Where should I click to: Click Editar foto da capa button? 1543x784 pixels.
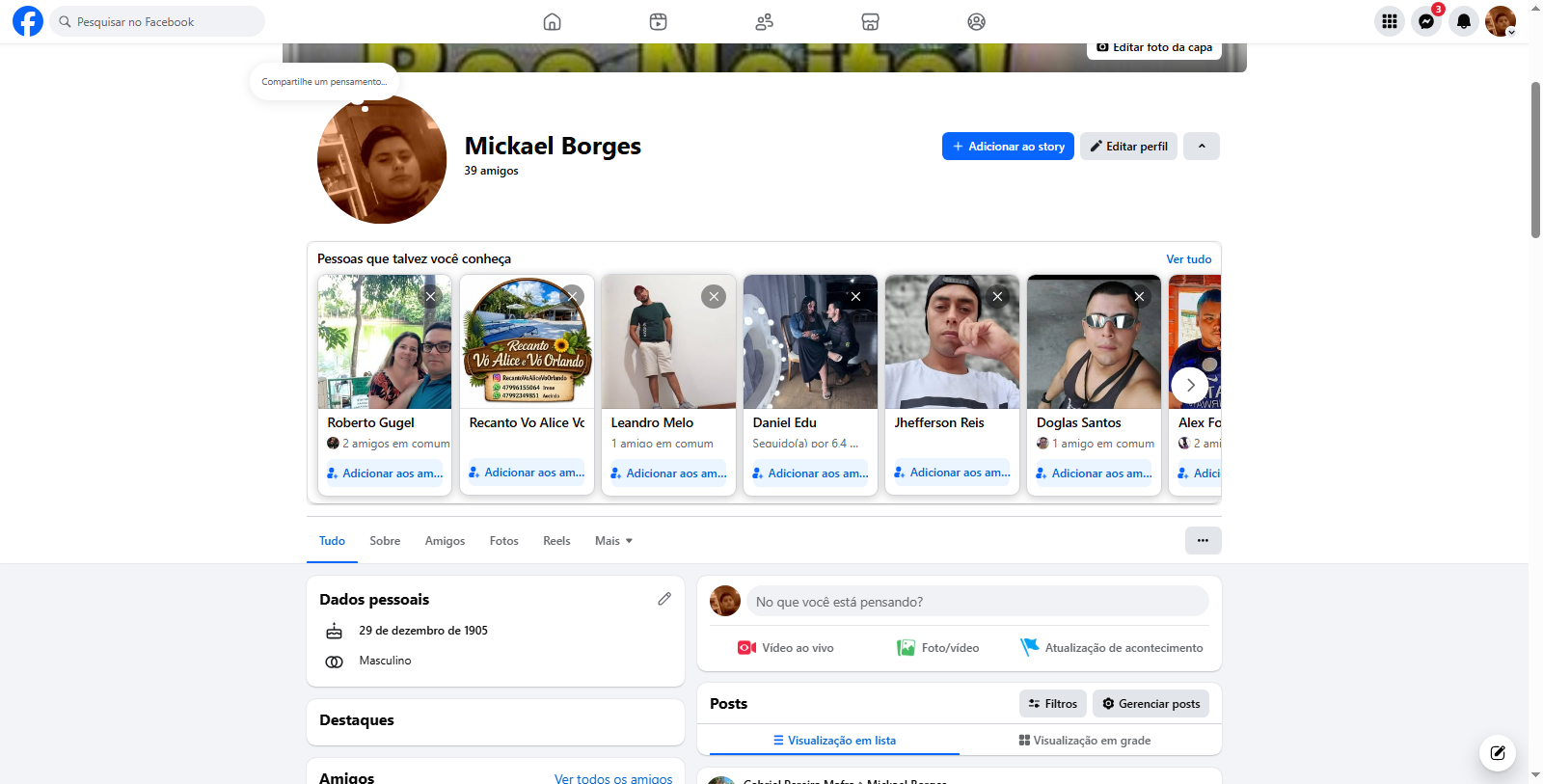tap(1154, 47)
